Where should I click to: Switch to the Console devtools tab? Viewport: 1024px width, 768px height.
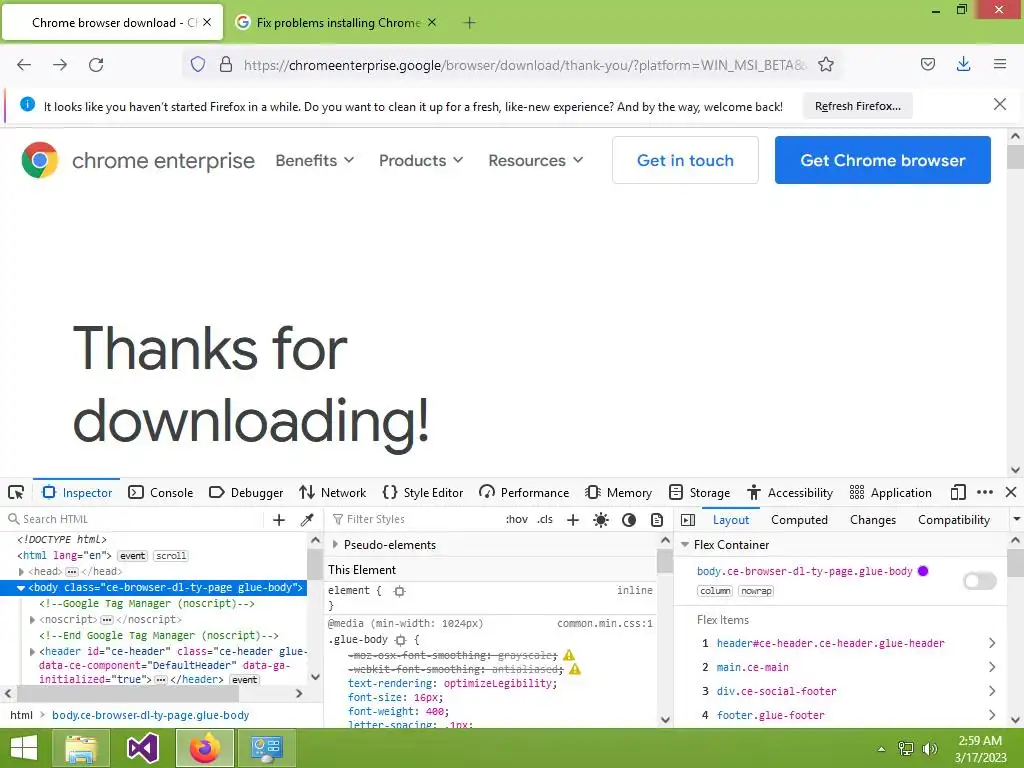pos(161,492)
